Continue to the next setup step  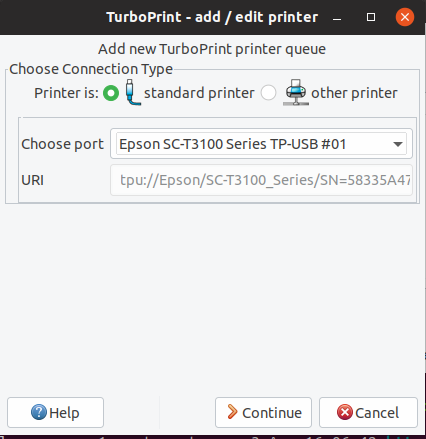click(263, 412)
